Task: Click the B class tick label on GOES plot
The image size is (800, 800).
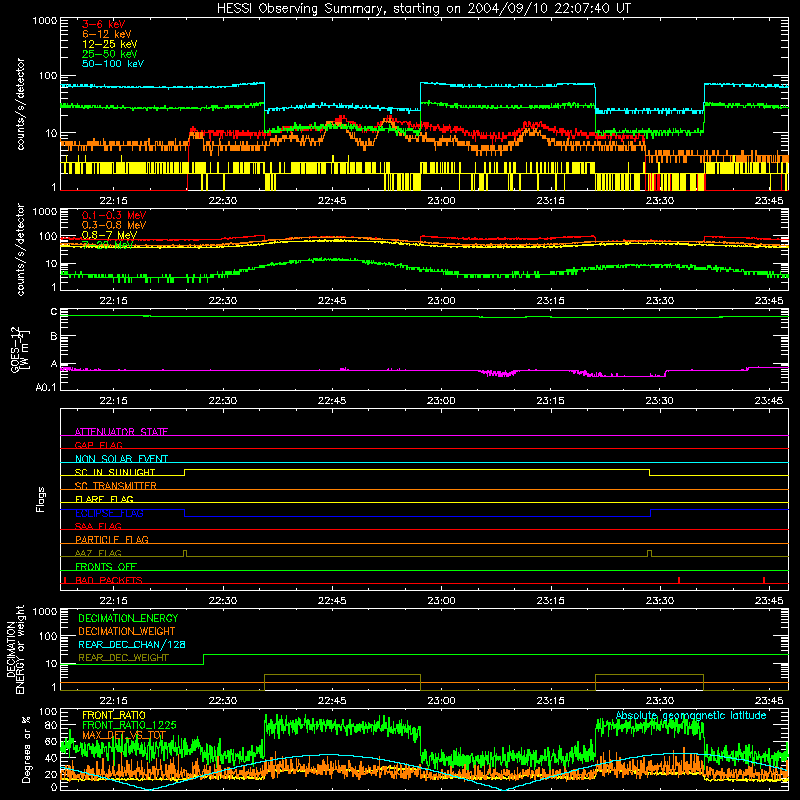Action: click(x=54, y=336)
